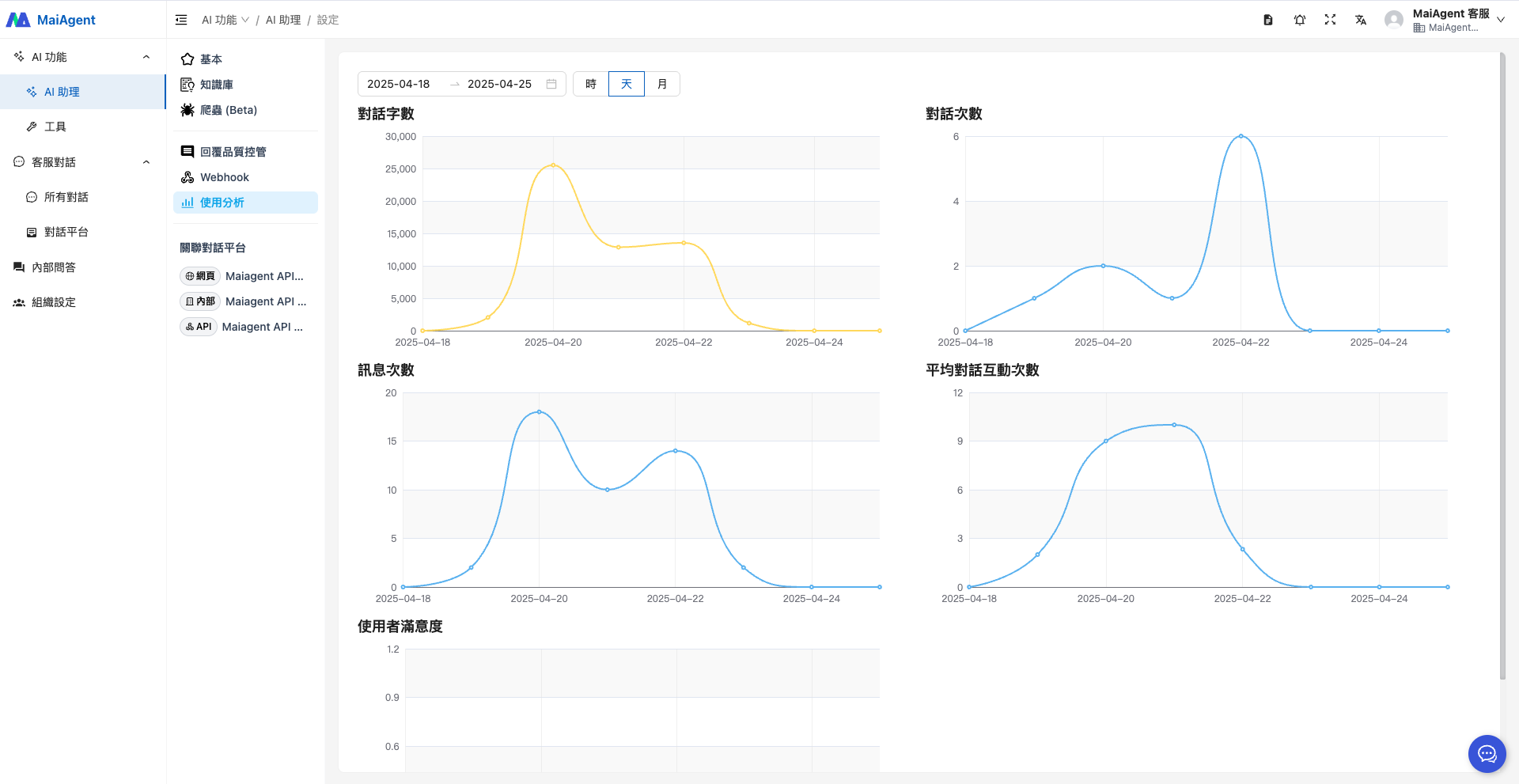Select the 天 (day) granularity option
Screen dimensions: 1519x784
pos(627,84)
